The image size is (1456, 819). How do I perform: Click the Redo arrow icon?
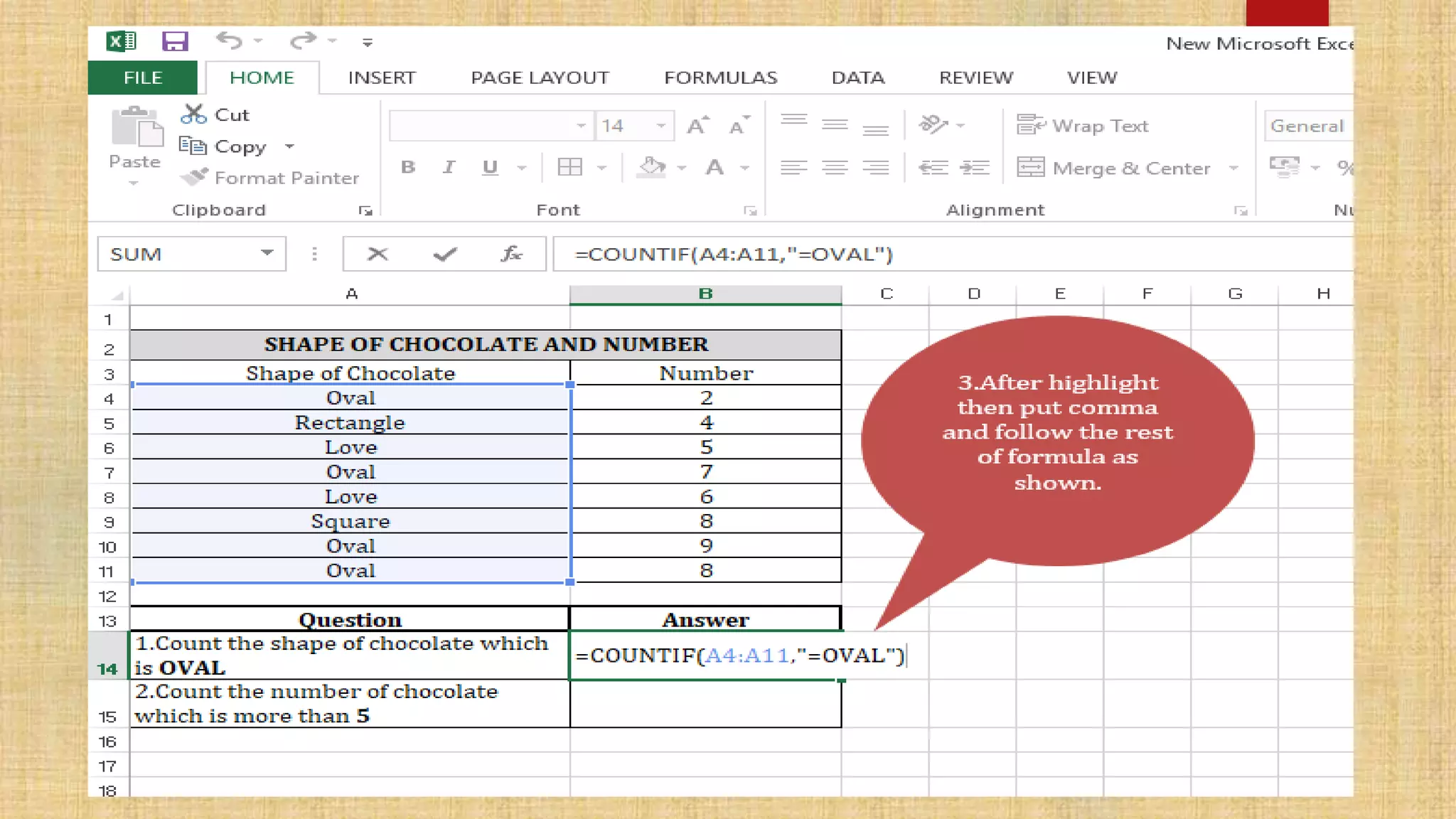pyautogui.click(x=303, y=41)
